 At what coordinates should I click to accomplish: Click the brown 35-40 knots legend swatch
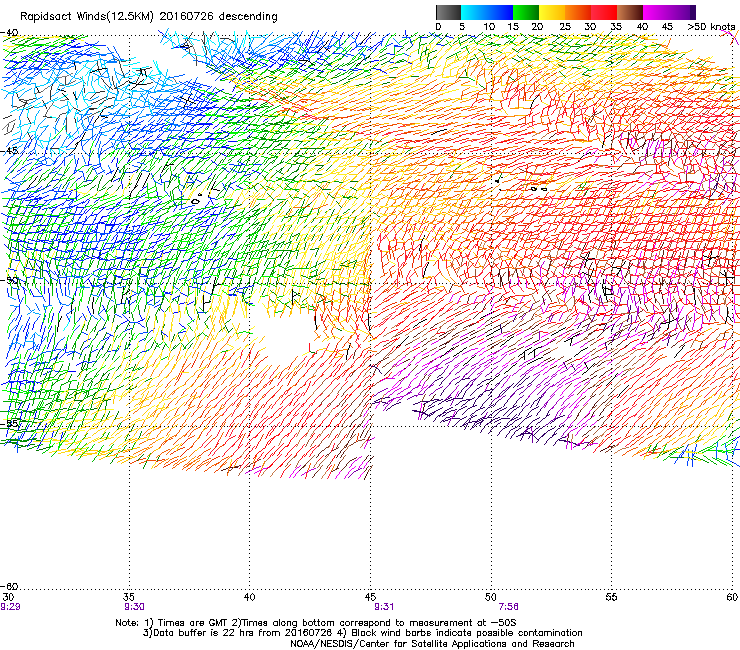pos(630,12)
